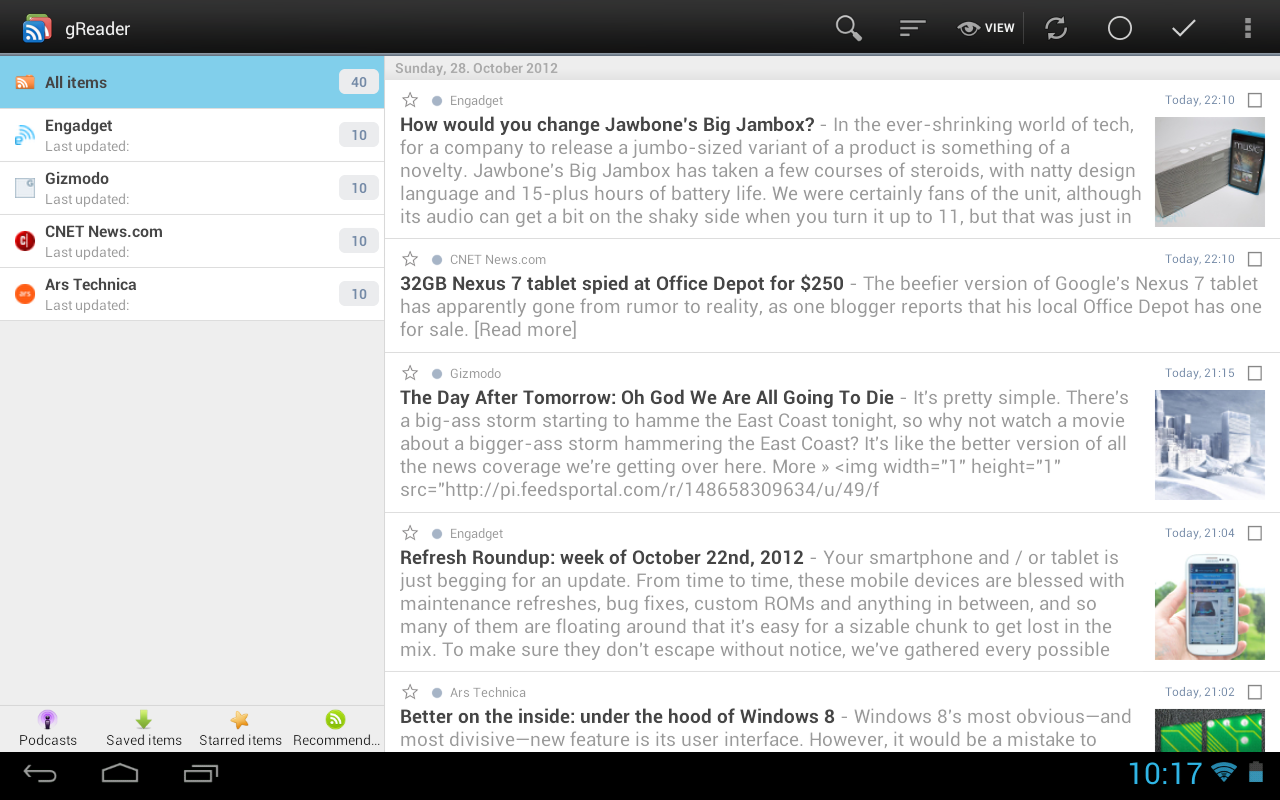Click the CNET News.com source label on Nexus article

click(x=498, y=260)
